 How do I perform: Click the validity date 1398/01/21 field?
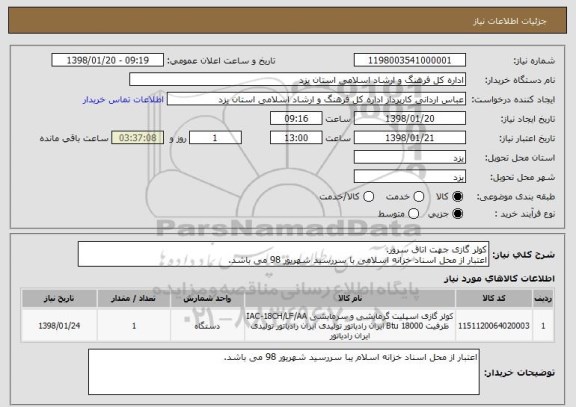click(410, 138)
